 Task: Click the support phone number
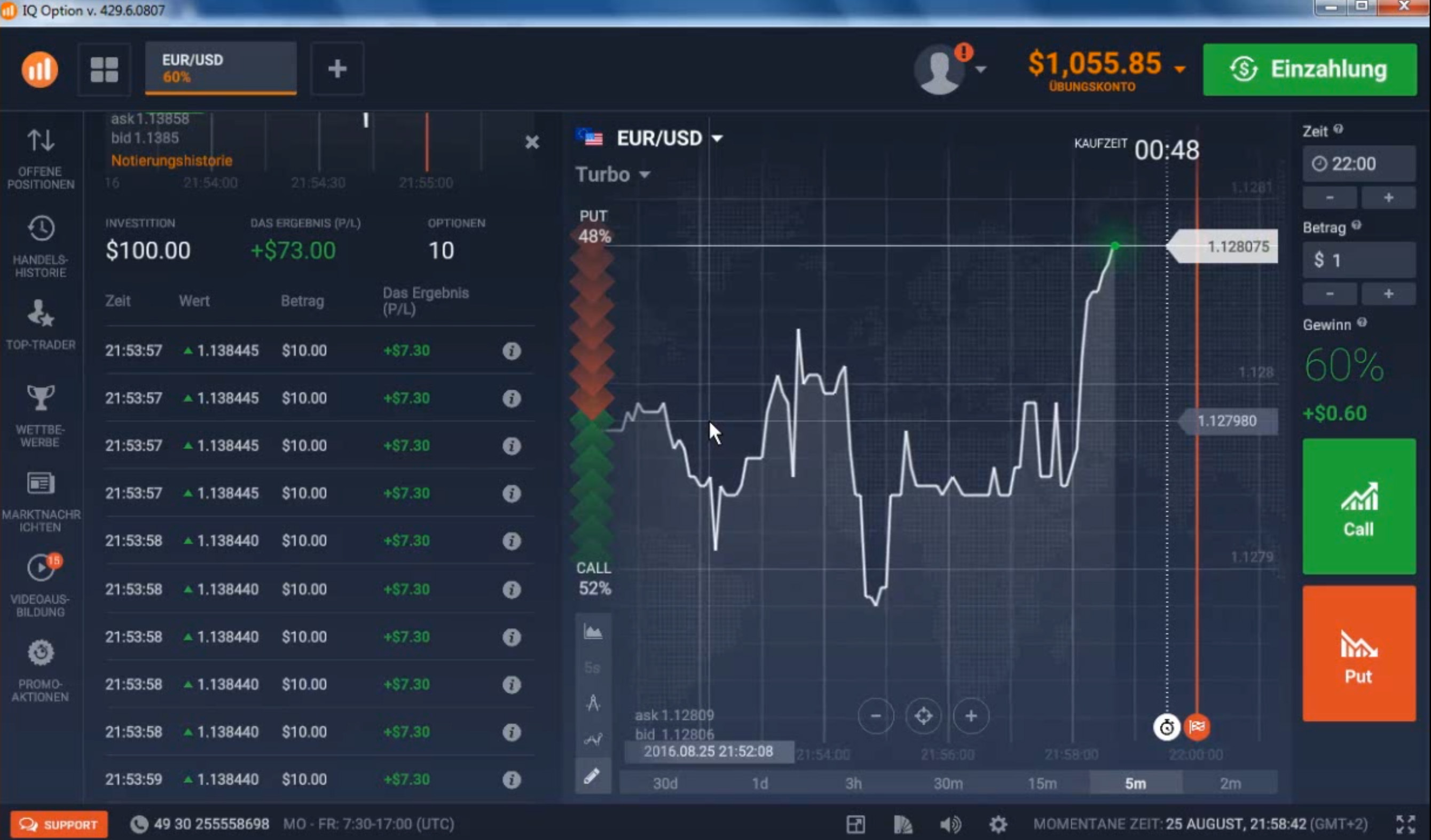[x=211, y=824]
